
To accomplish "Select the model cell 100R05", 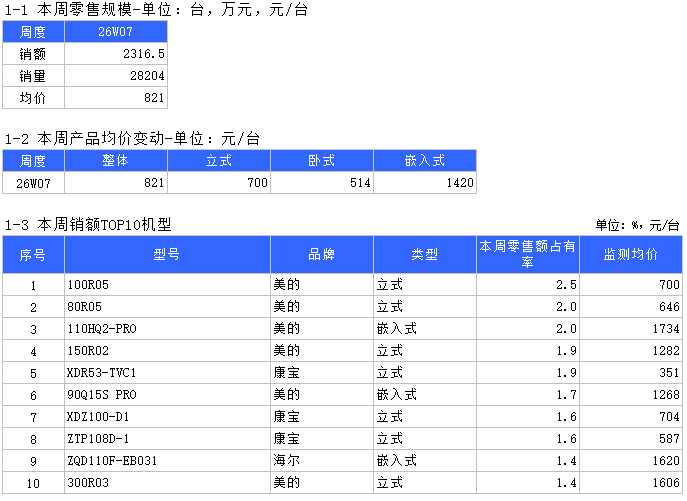I will click(167, 286).
